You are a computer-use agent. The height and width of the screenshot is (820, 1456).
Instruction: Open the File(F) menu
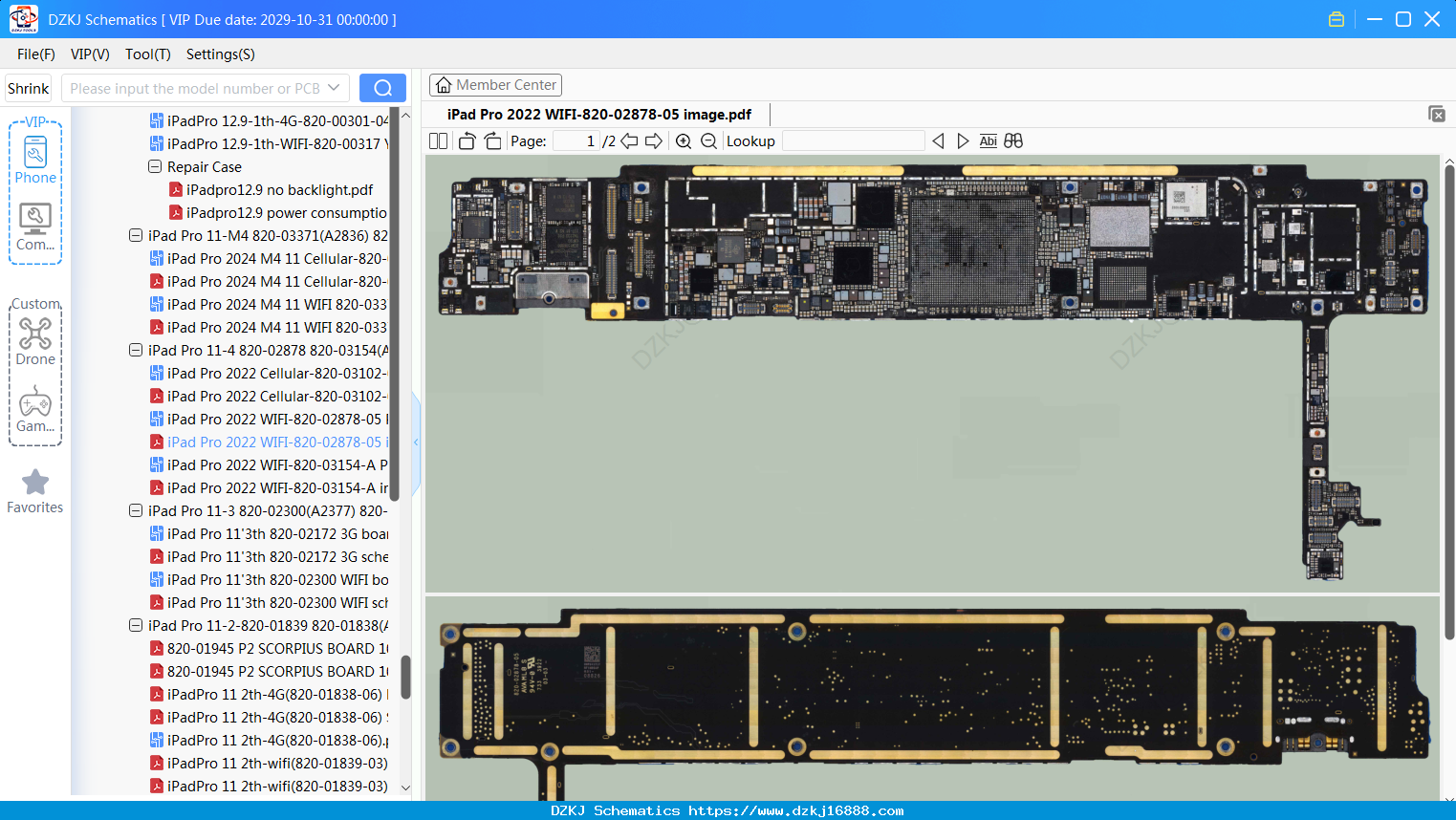click(36, 54)
